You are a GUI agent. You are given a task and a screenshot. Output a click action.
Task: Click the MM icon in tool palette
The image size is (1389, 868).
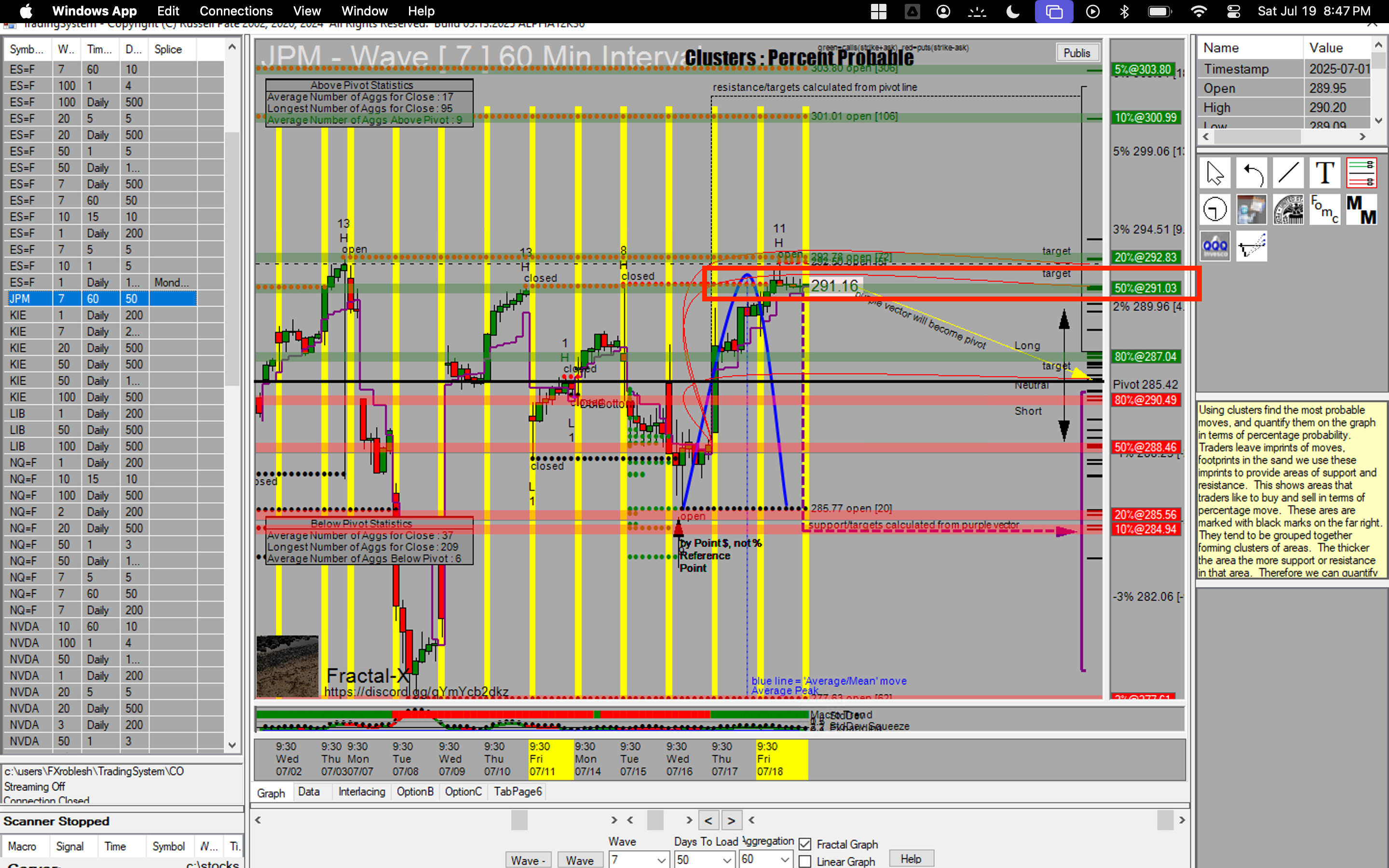(x=1362, y=210)
